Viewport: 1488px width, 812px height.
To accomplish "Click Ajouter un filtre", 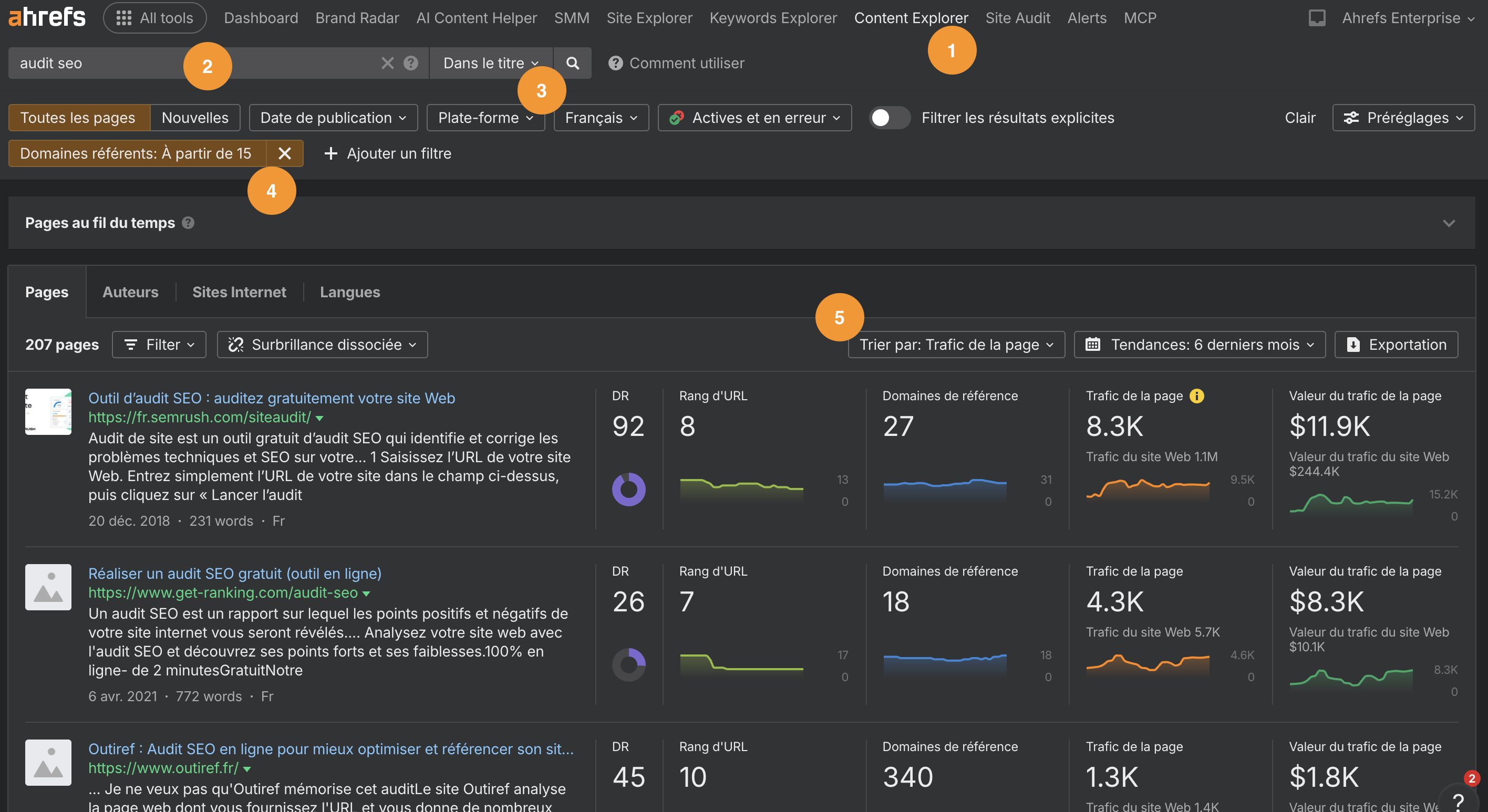I will pyautogui.click(x=387, y=153).
